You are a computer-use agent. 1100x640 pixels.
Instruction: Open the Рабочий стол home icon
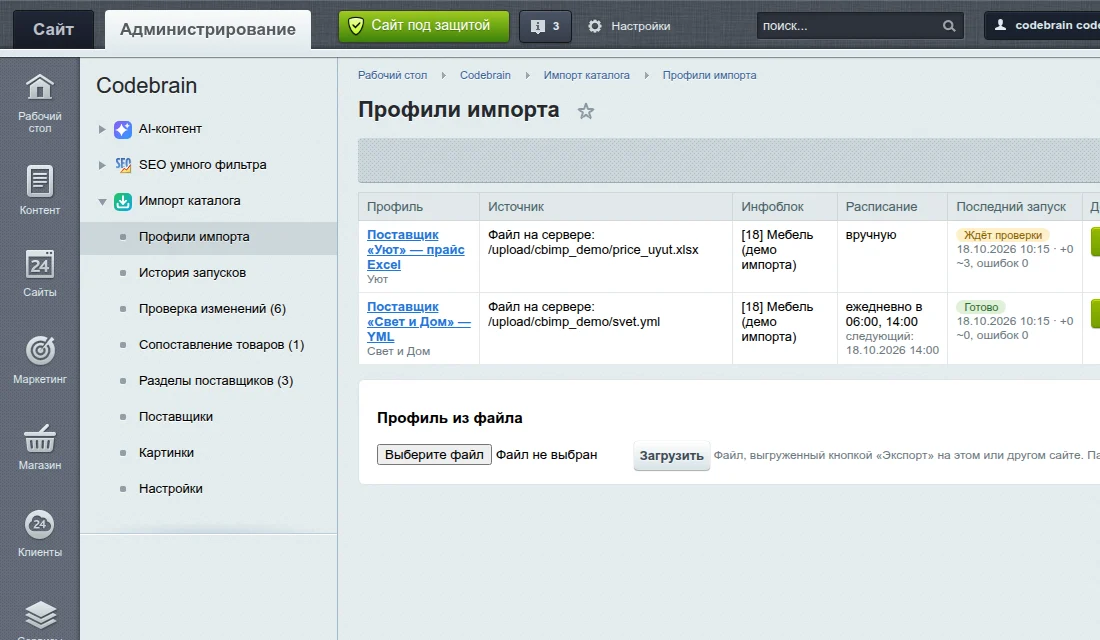pos(40,88)
